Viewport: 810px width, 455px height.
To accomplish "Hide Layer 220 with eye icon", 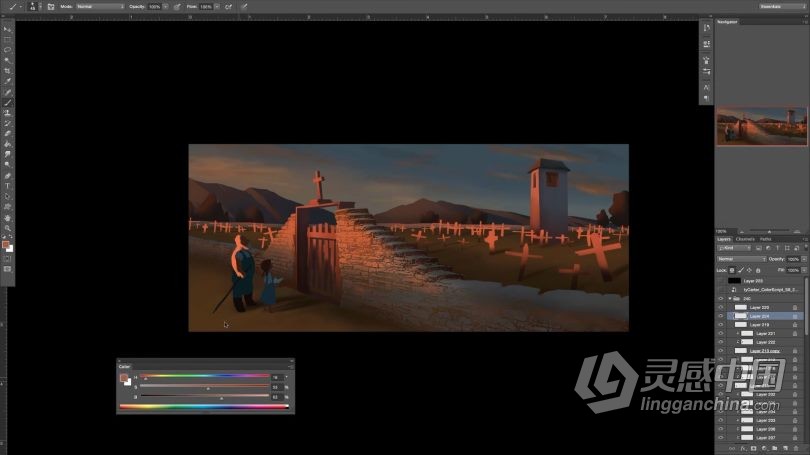I will click(721, 307).
